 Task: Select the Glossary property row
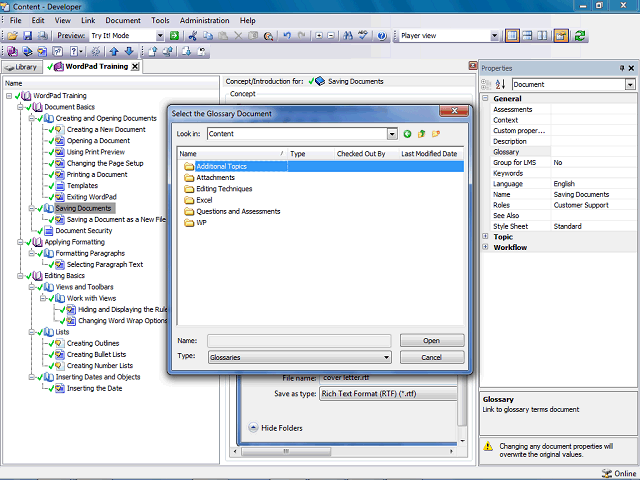pyautogui.click(x=563, y=152)
